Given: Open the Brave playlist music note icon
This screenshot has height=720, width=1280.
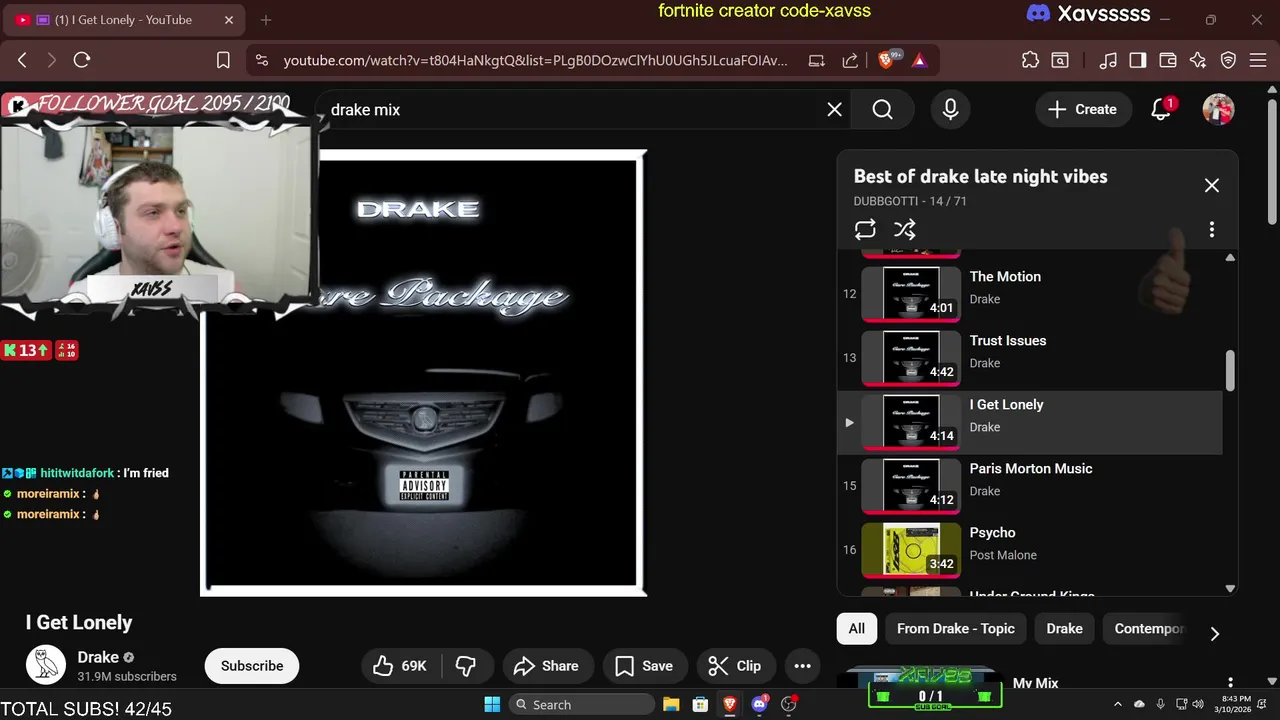Looking at the screenshot, I should tap(1108, 60).
